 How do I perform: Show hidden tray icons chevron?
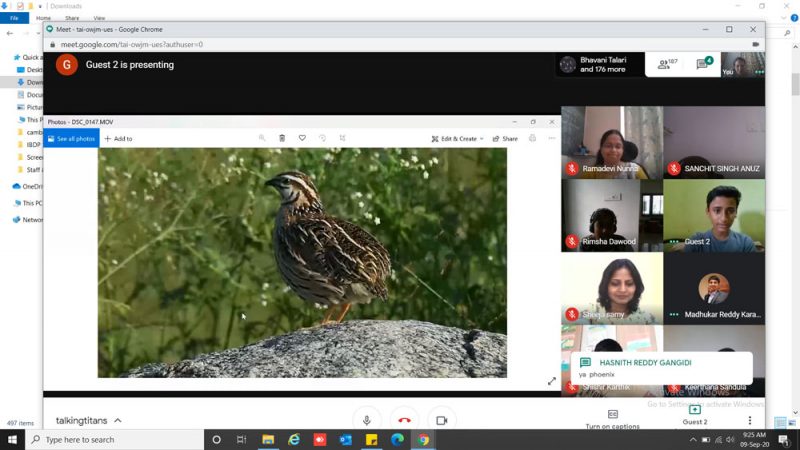coord(693,439)
